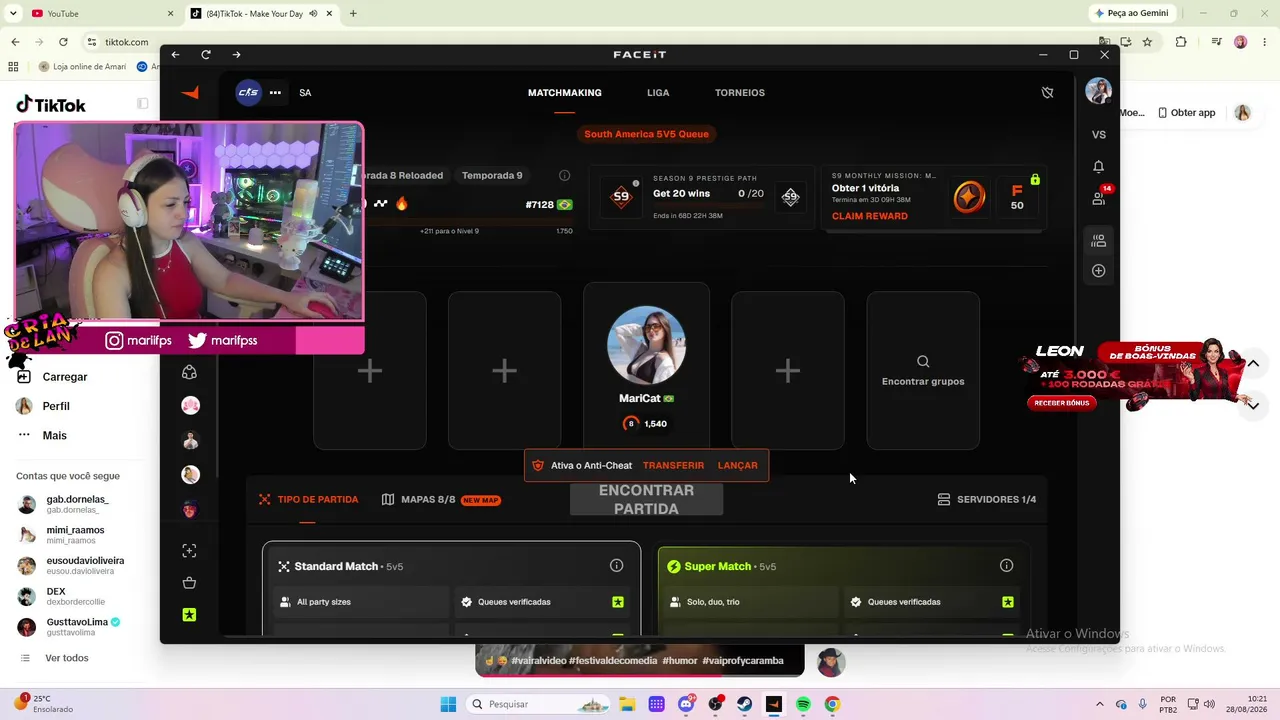The image size is (1280, 720).
Task: Show Super Match info icon
Action: tap(1006, 566)
